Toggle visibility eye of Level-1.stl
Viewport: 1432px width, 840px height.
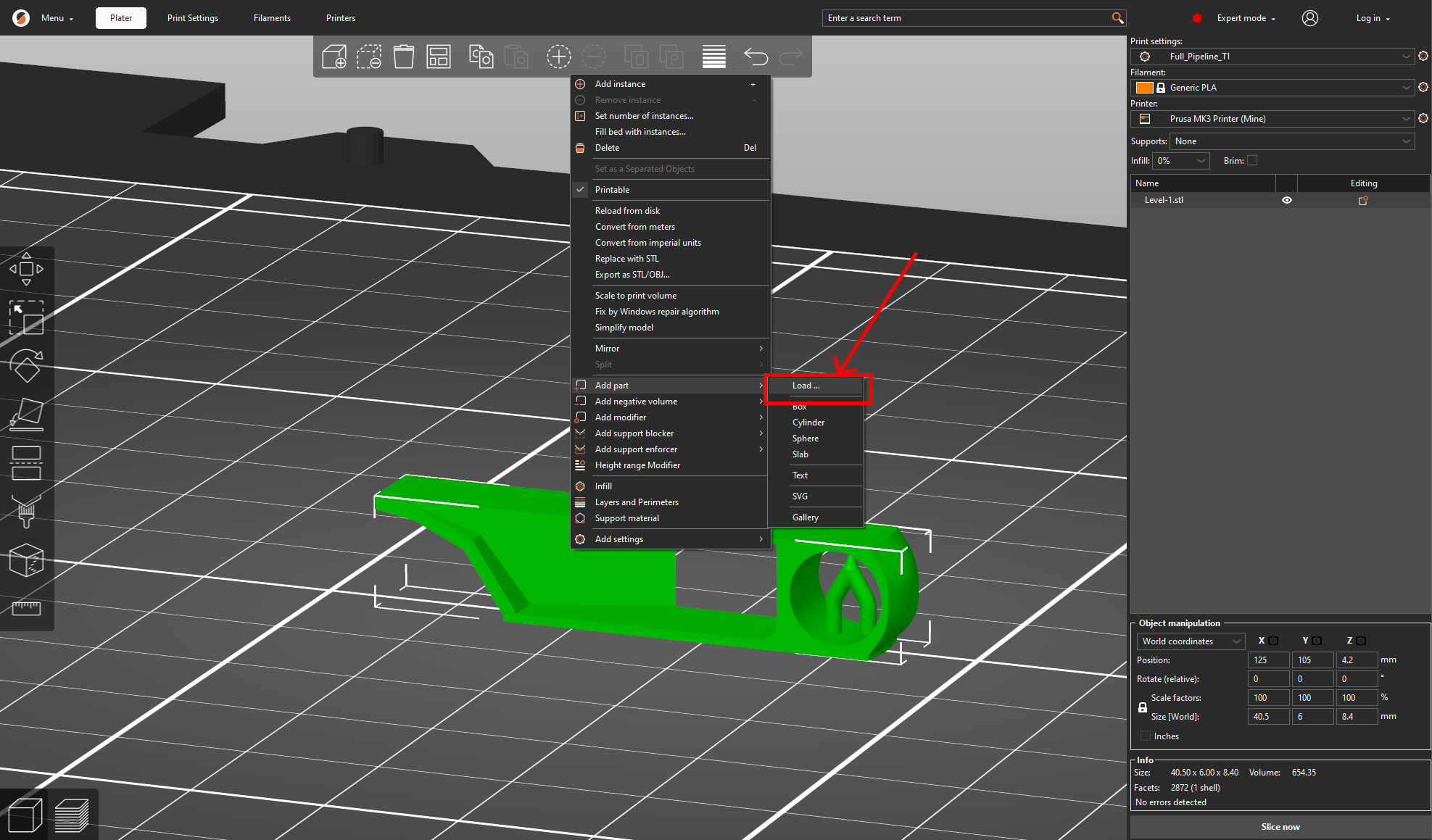click(x=1287, y=200)
